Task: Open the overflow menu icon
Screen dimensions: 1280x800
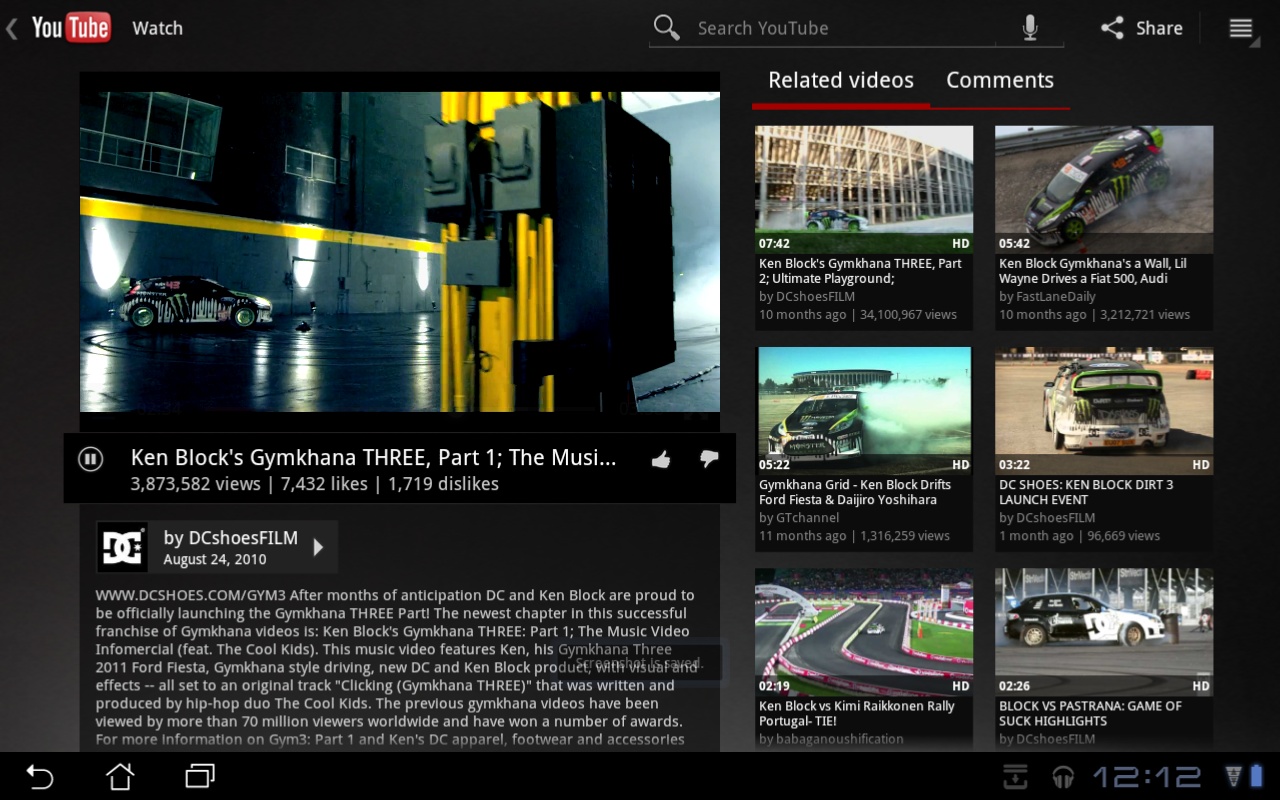Action: pos(1240,28)
